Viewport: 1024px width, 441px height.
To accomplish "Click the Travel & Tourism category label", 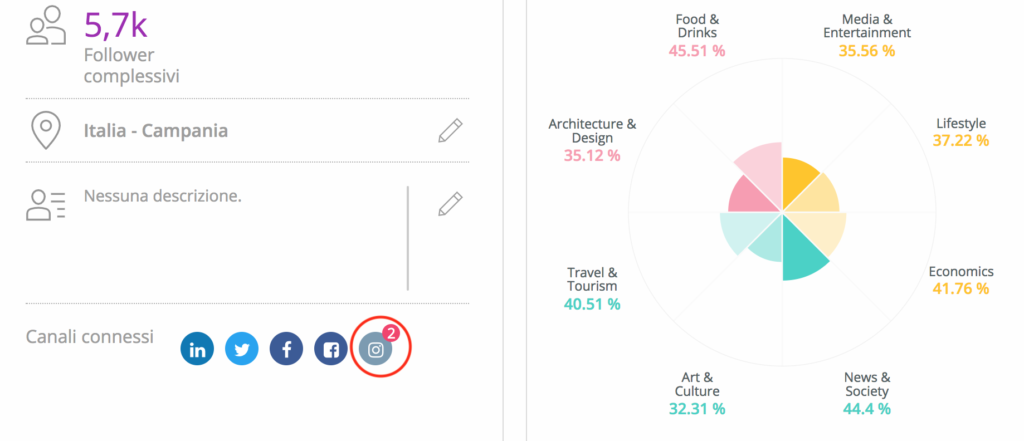I will click(592, 279).
